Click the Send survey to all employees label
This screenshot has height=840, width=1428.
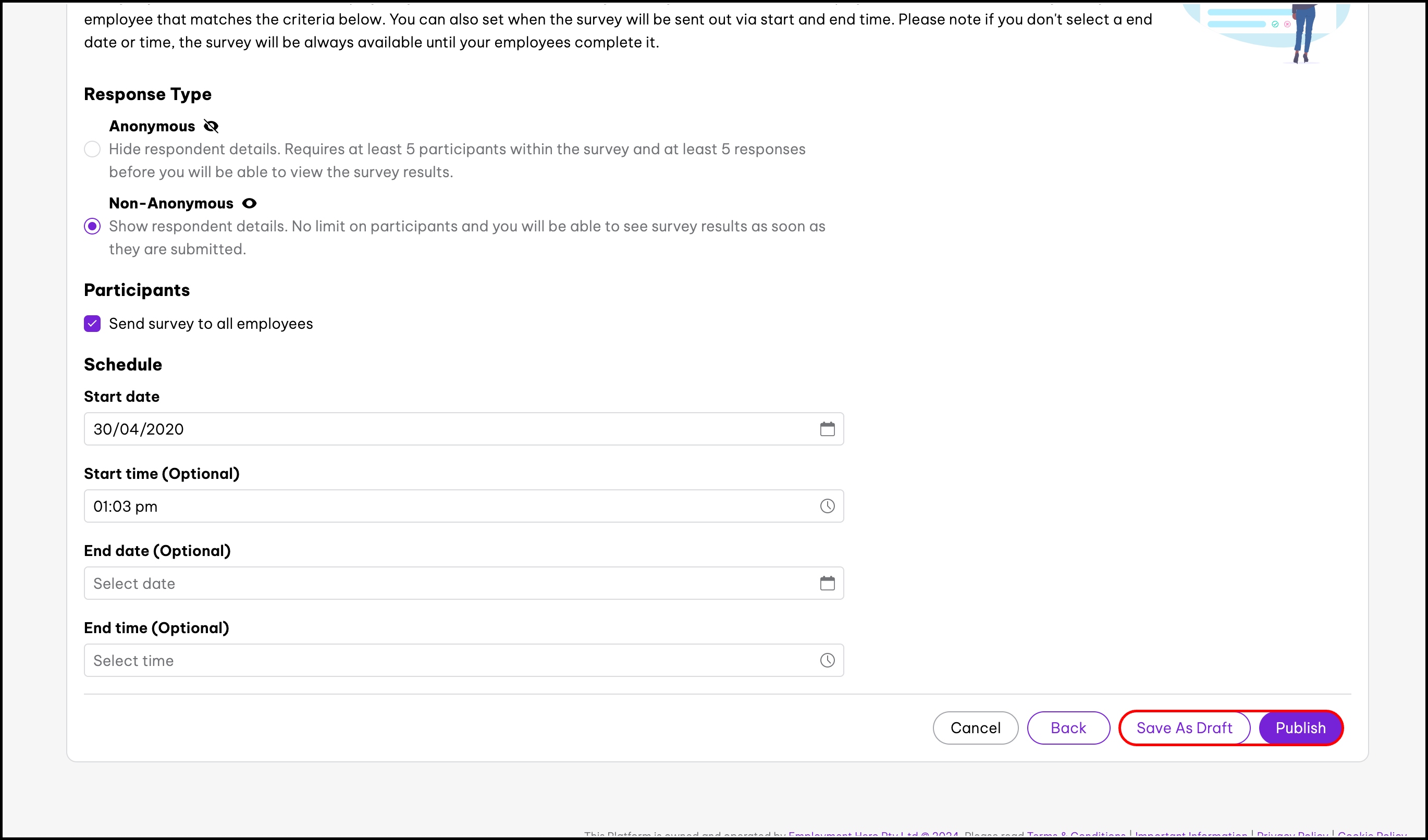(x=211, y=324)
